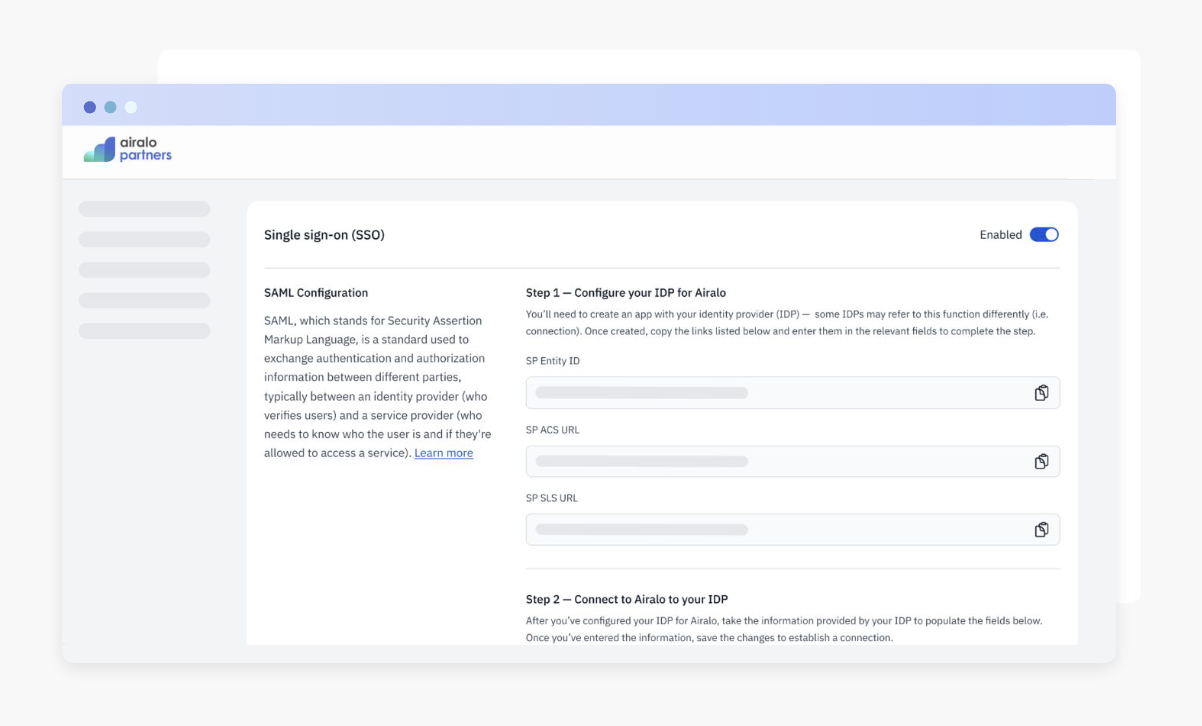The width and height of the screenshot is (1202, 726).
Task: Copy the SP Entity ID value
Action: tap(1041, 393)
